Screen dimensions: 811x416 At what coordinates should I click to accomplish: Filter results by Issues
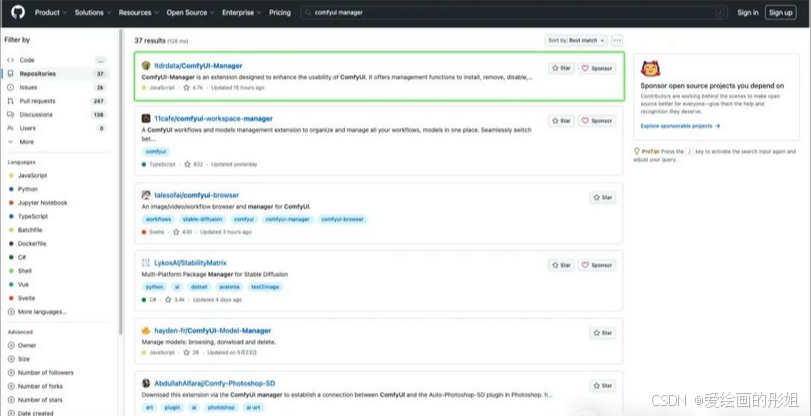tap(56, 87)
